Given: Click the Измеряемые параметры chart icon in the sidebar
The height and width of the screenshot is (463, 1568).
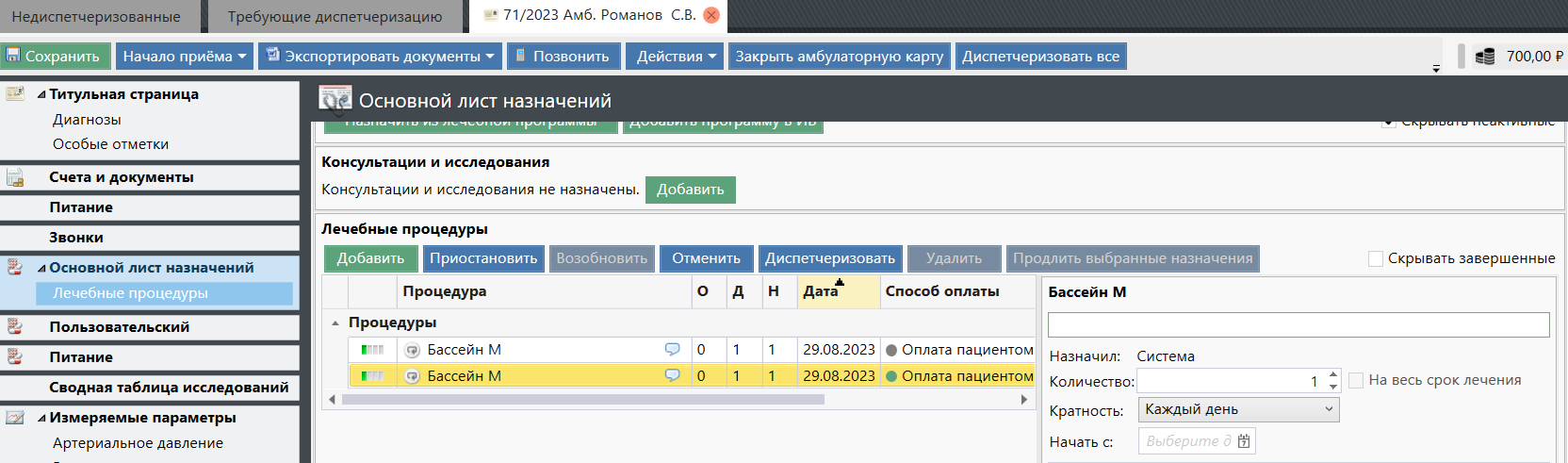Looking at the screenshot, I should tap(15, 418).
